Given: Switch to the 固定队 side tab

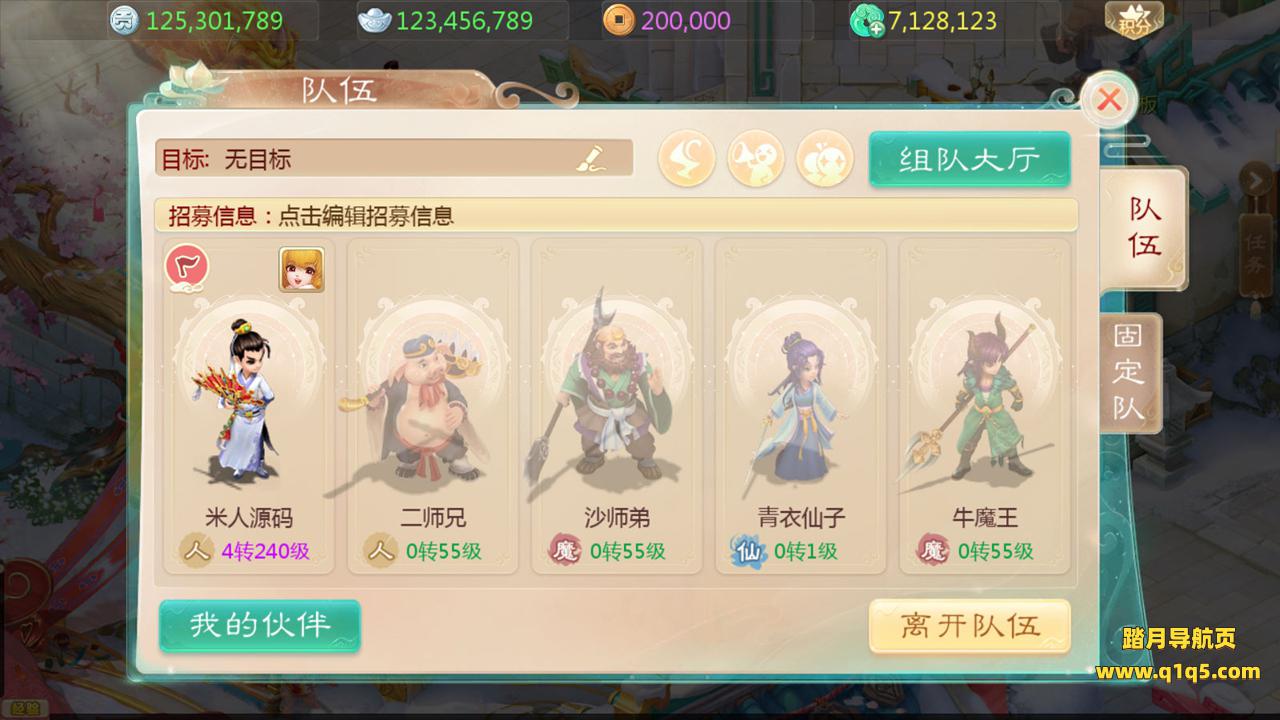Looking at the screenshot, I should point(1130,372).
